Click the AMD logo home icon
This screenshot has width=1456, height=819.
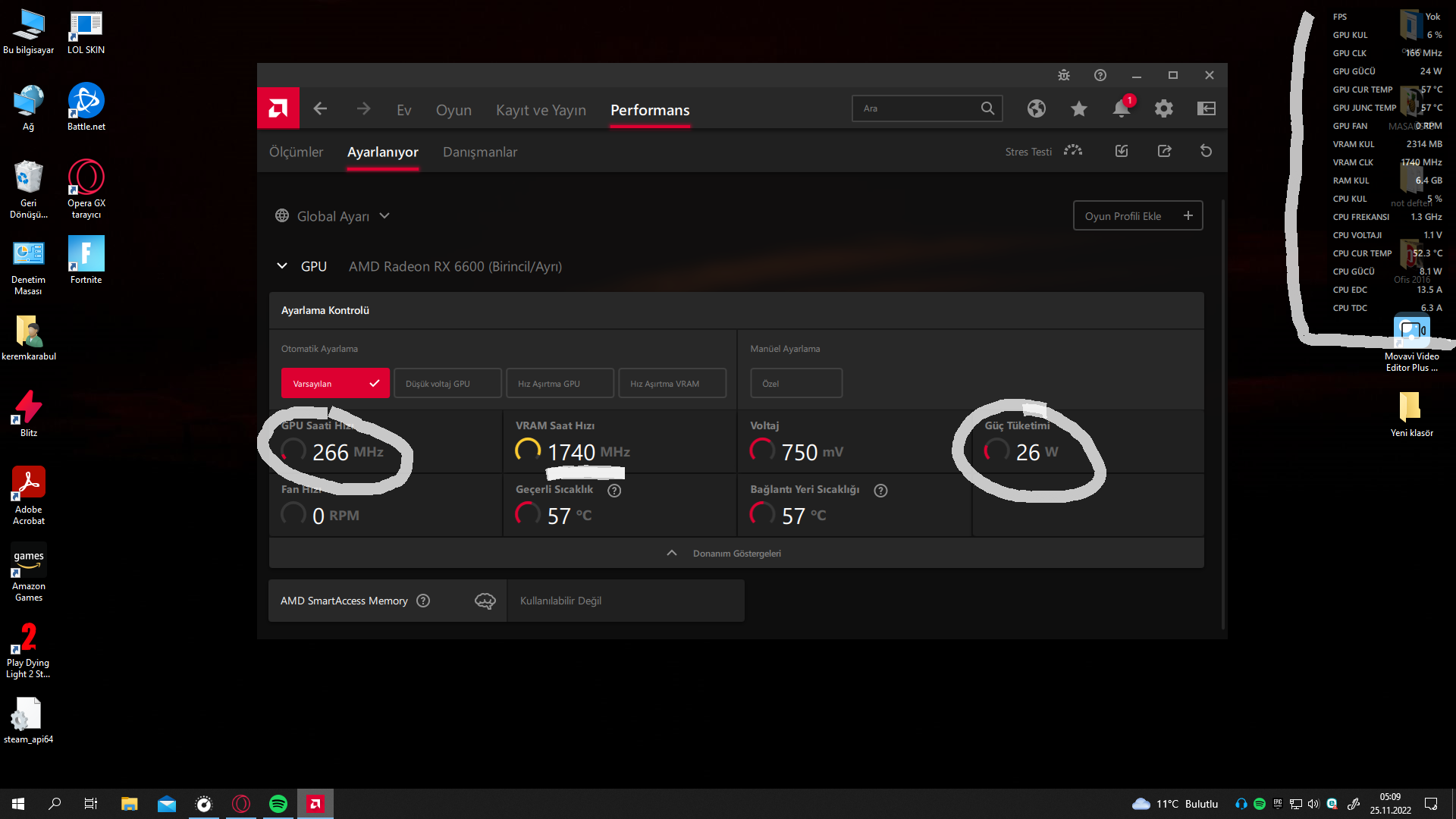point(278,108)
